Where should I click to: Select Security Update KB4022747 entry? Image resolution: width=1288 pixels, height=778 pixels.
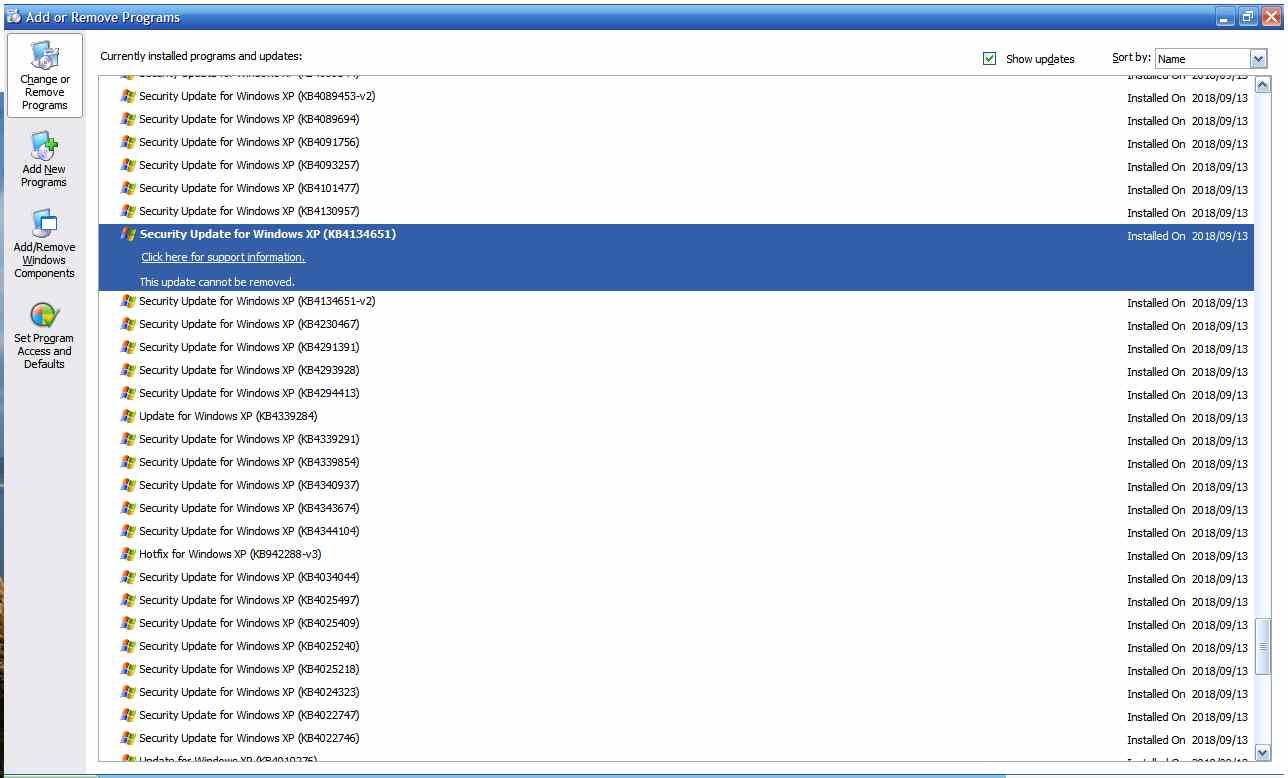(x=676, y=715)
